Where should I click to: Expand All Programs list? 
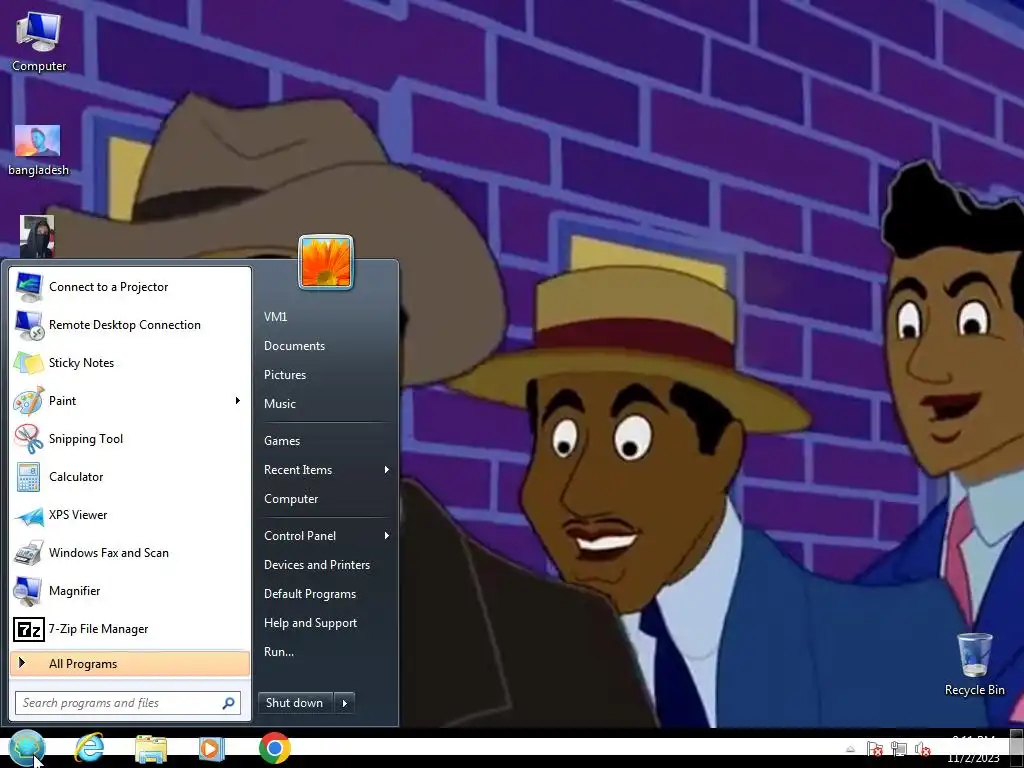pyautogui.click(x=129, y=664)
